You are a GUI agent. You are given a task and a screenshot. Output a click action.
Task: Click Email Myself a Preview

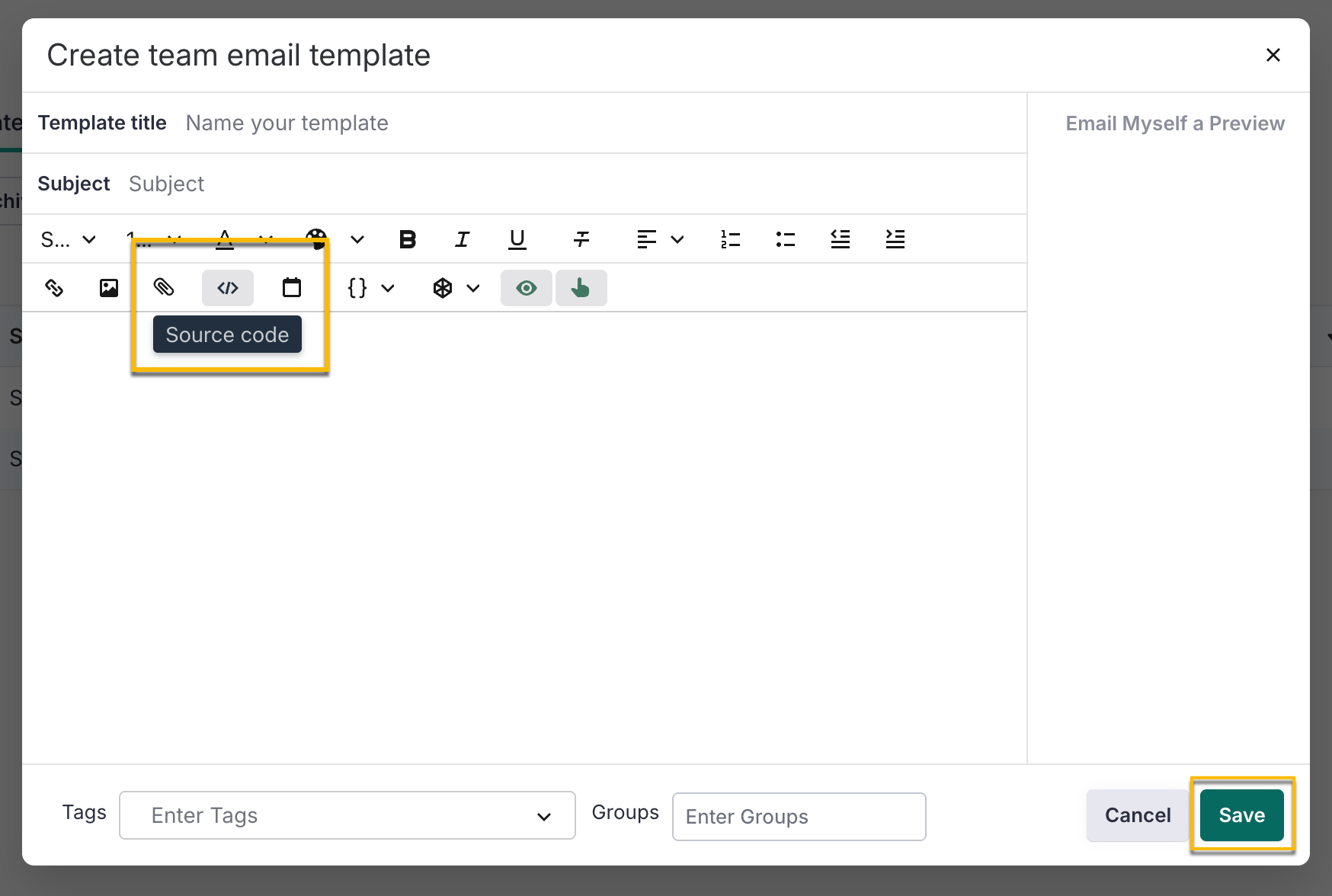click(1174, 123)
